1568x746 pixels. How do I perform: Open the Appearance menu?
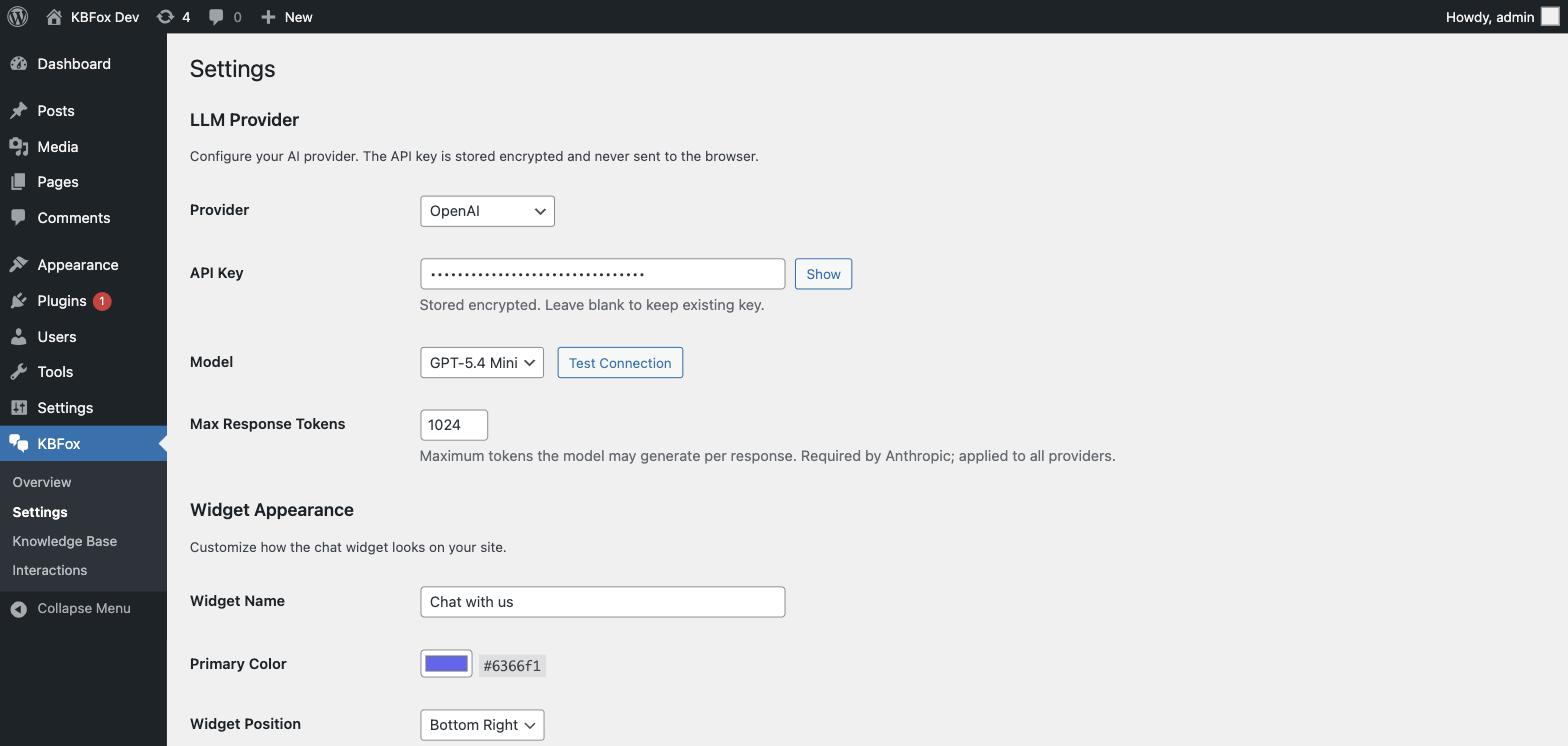83,265
